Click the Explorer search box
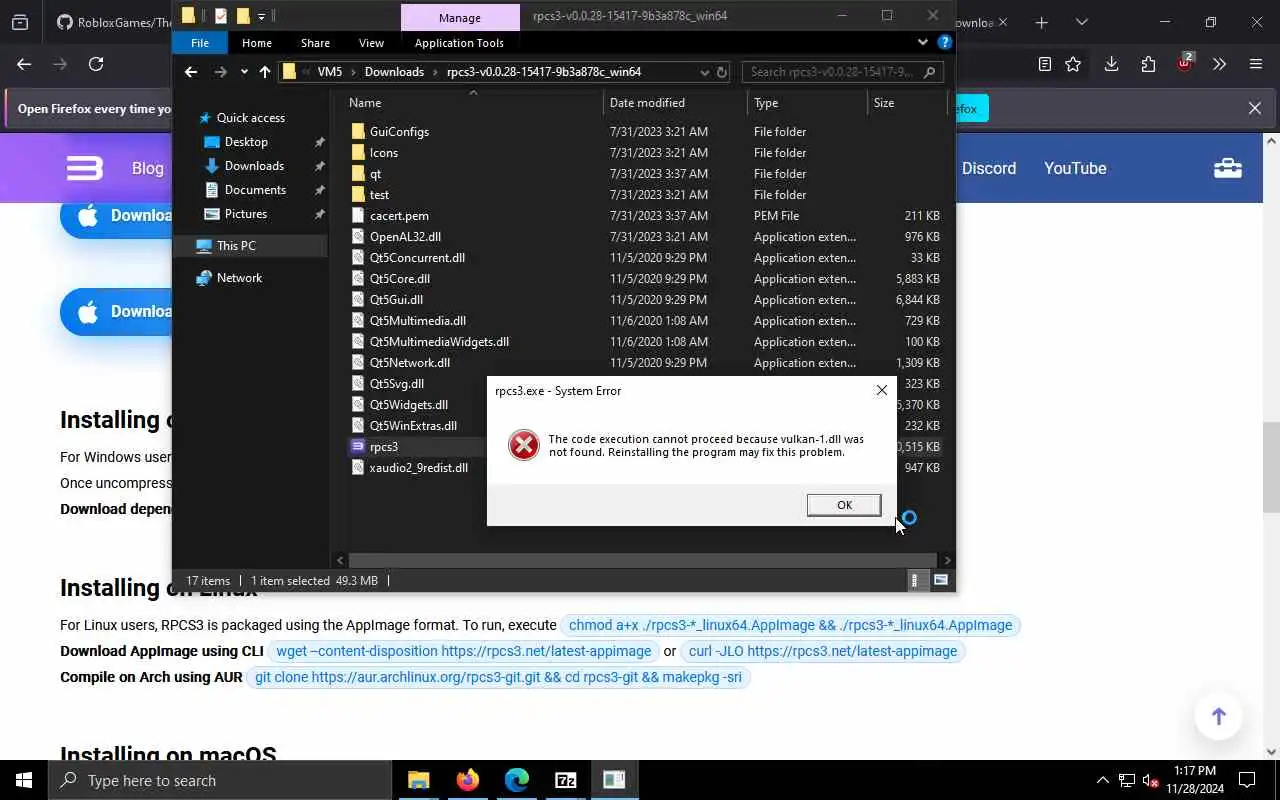The height and width of the screenshot is (800, 1280). point(844,72)
